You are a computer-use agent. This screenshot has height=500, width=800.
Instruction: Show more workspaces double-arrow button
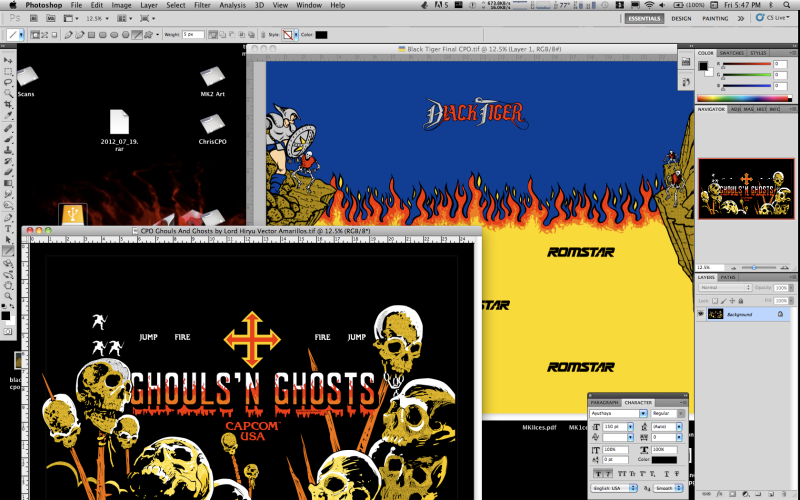pos(740,18)
